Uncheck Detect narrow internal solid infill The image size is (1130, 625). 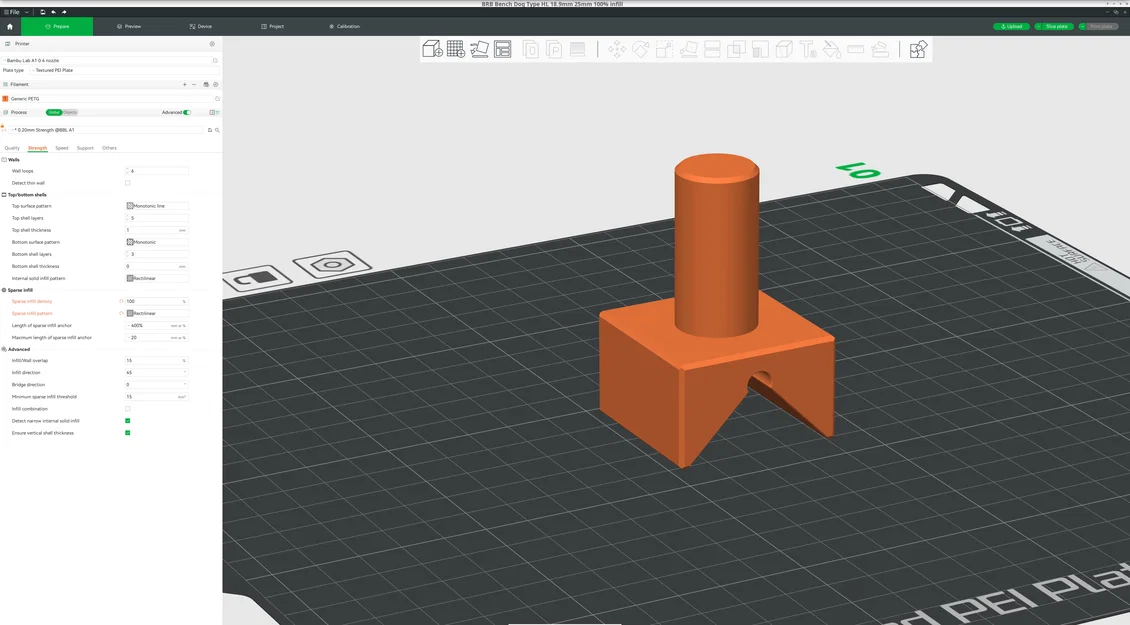[x=128, y=421]
